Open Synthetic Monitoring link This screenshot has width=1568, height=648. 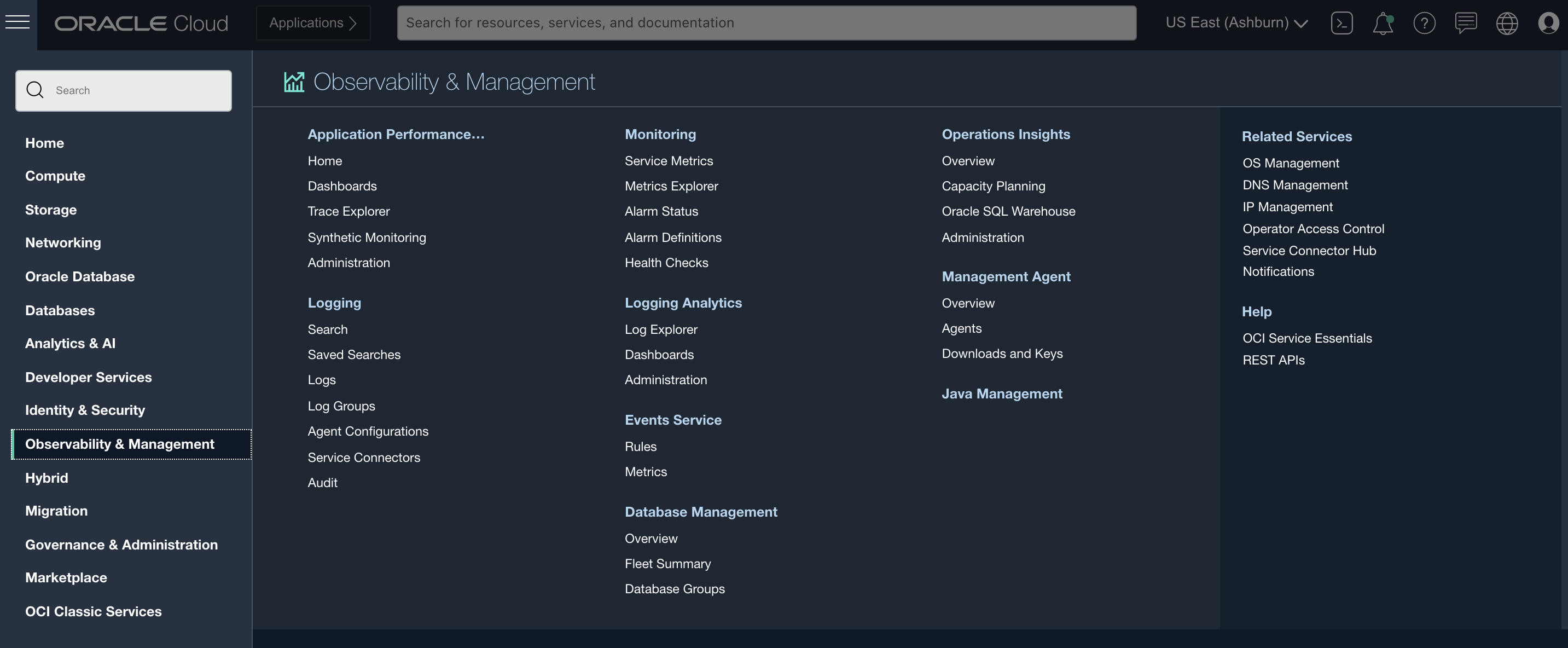click(367, 238)
